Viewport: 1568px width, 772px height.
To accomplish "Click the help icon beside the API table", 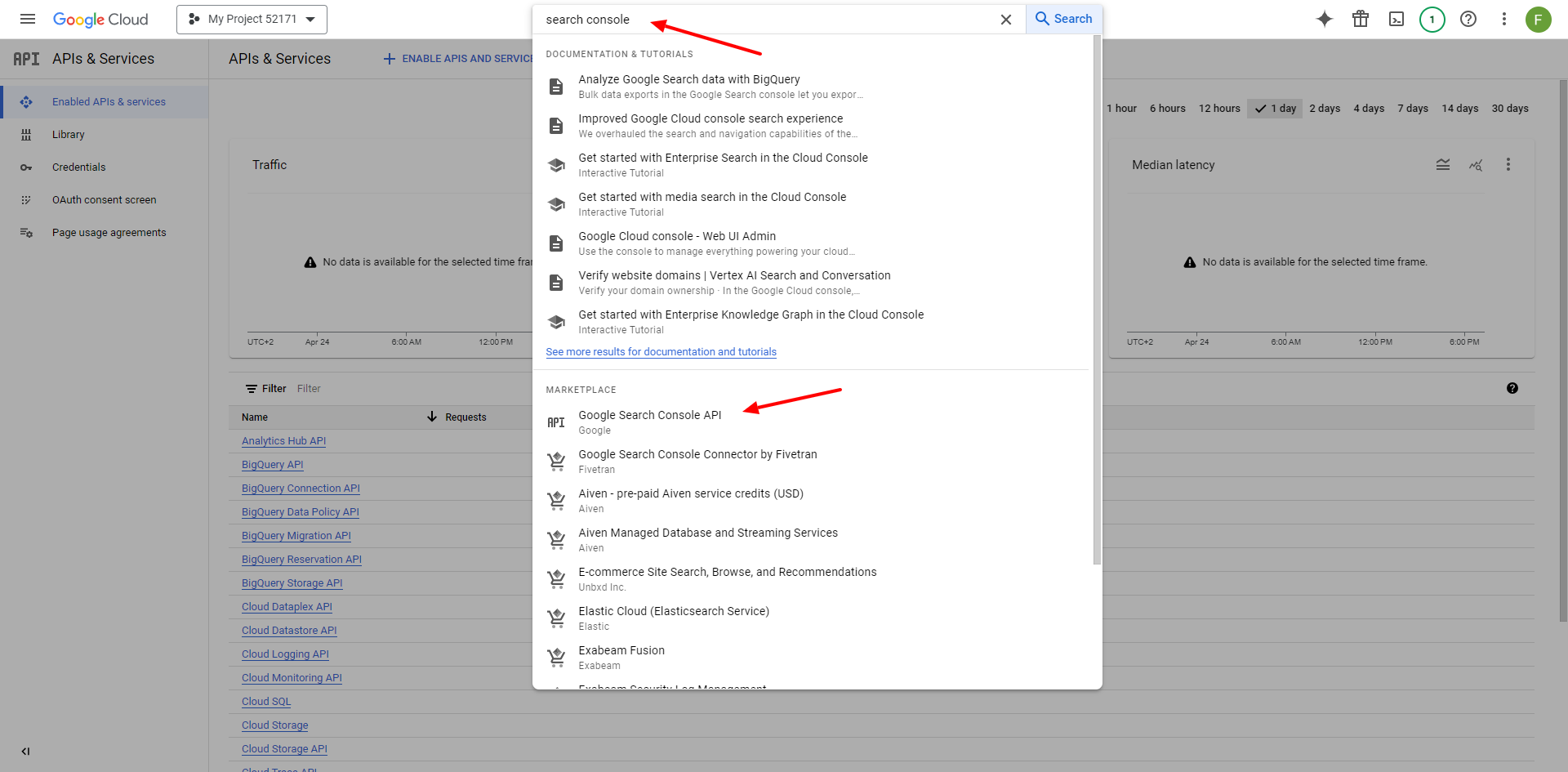I will [x=1512, y=389].
